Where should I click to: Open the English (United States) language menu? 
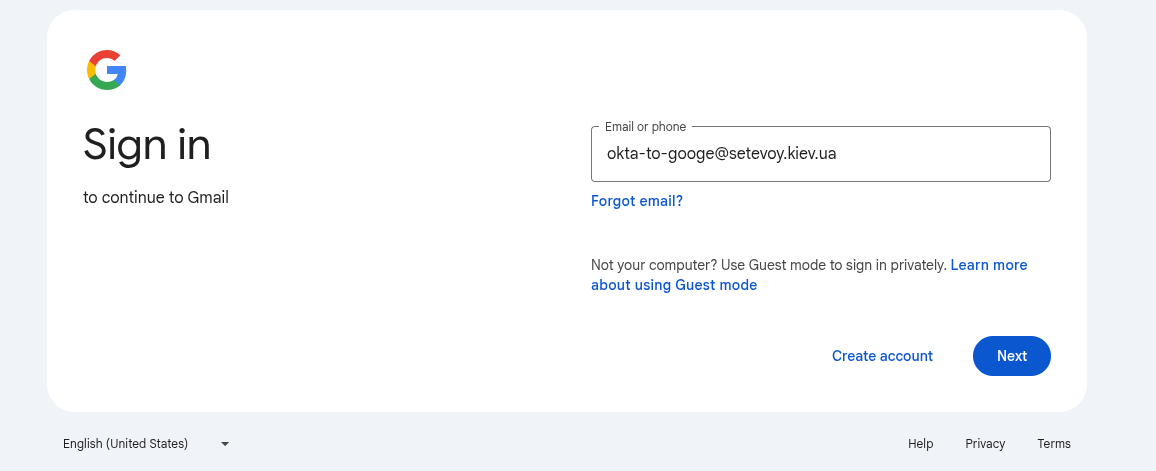126,444
